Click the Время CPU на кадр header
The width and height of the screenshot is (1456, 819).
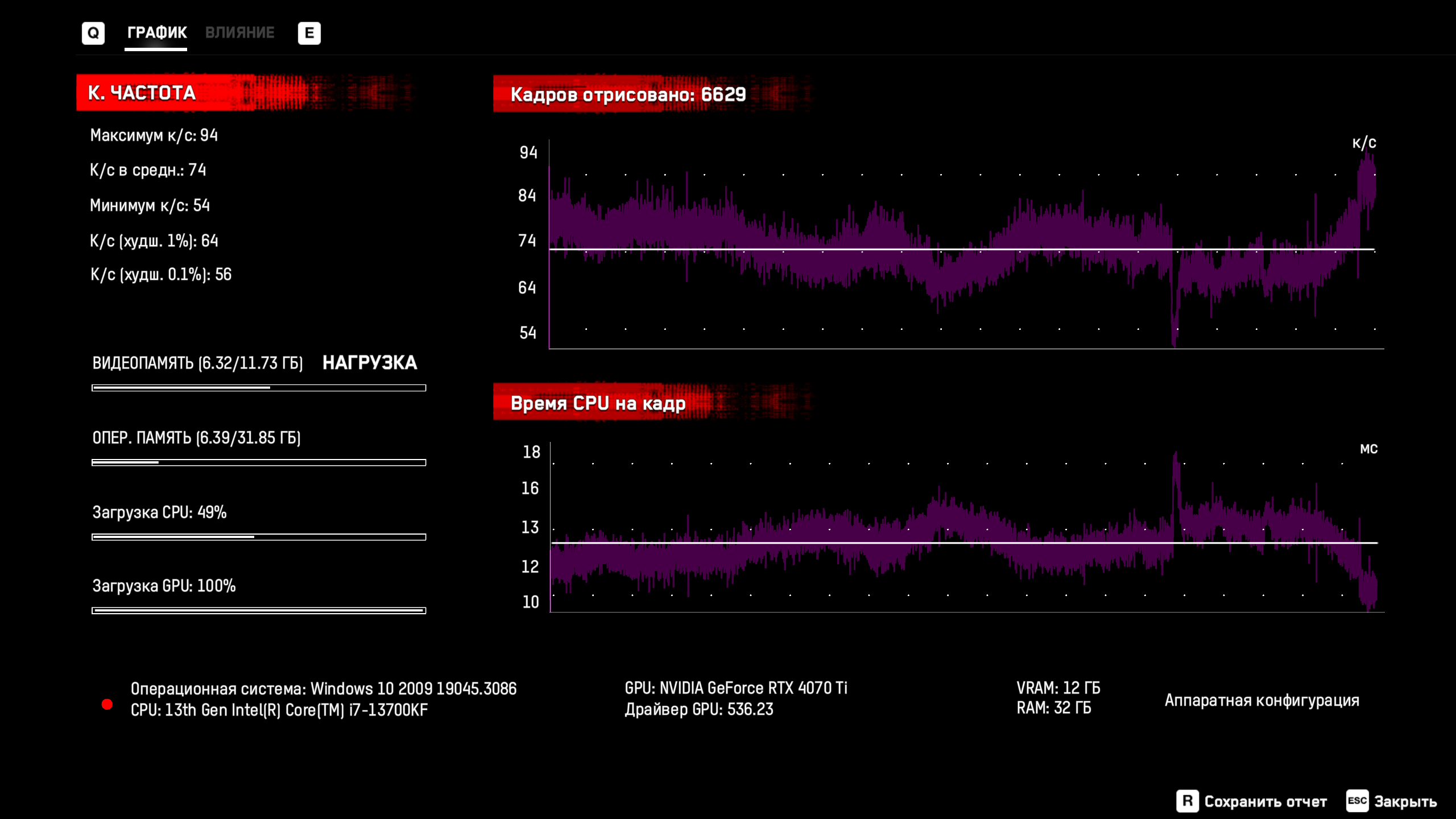598,403
